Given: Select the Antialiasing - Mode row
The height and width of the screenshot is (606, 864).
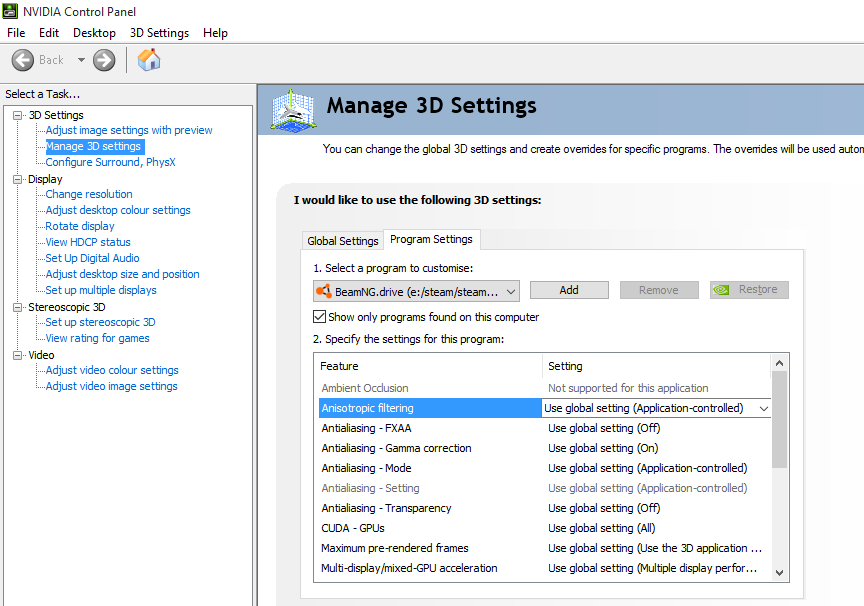Looking at the screenshot, I should click(x=545, y=468).
